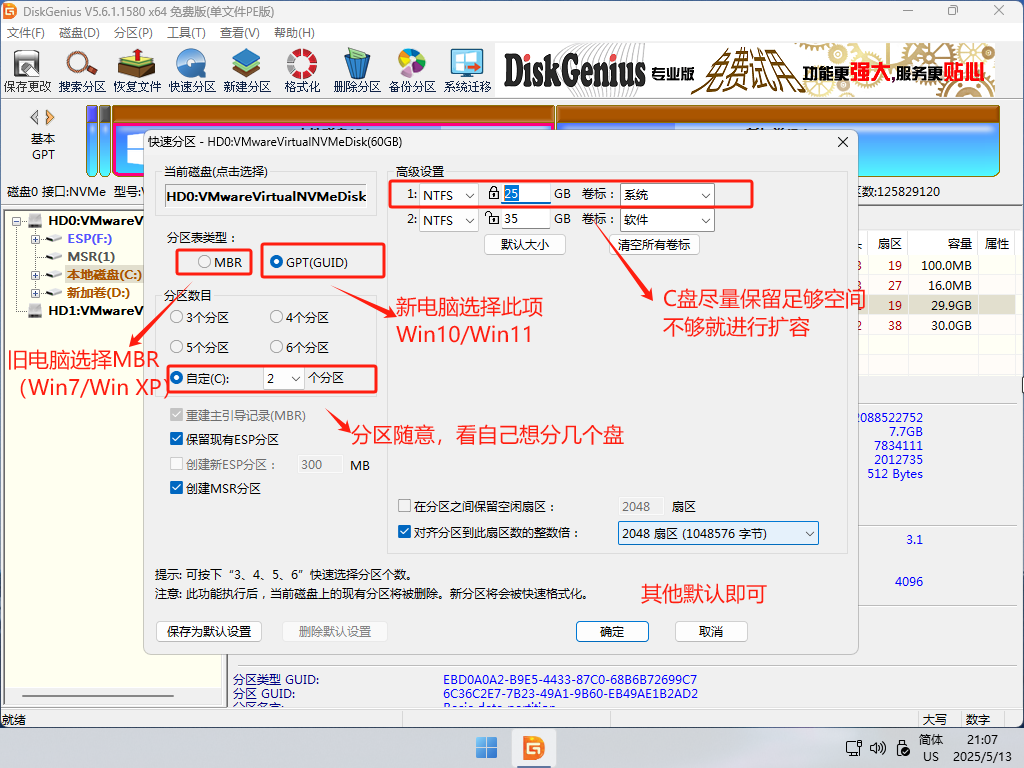
Task: Go to previous disk with left arrow
Action: [35, 117]
